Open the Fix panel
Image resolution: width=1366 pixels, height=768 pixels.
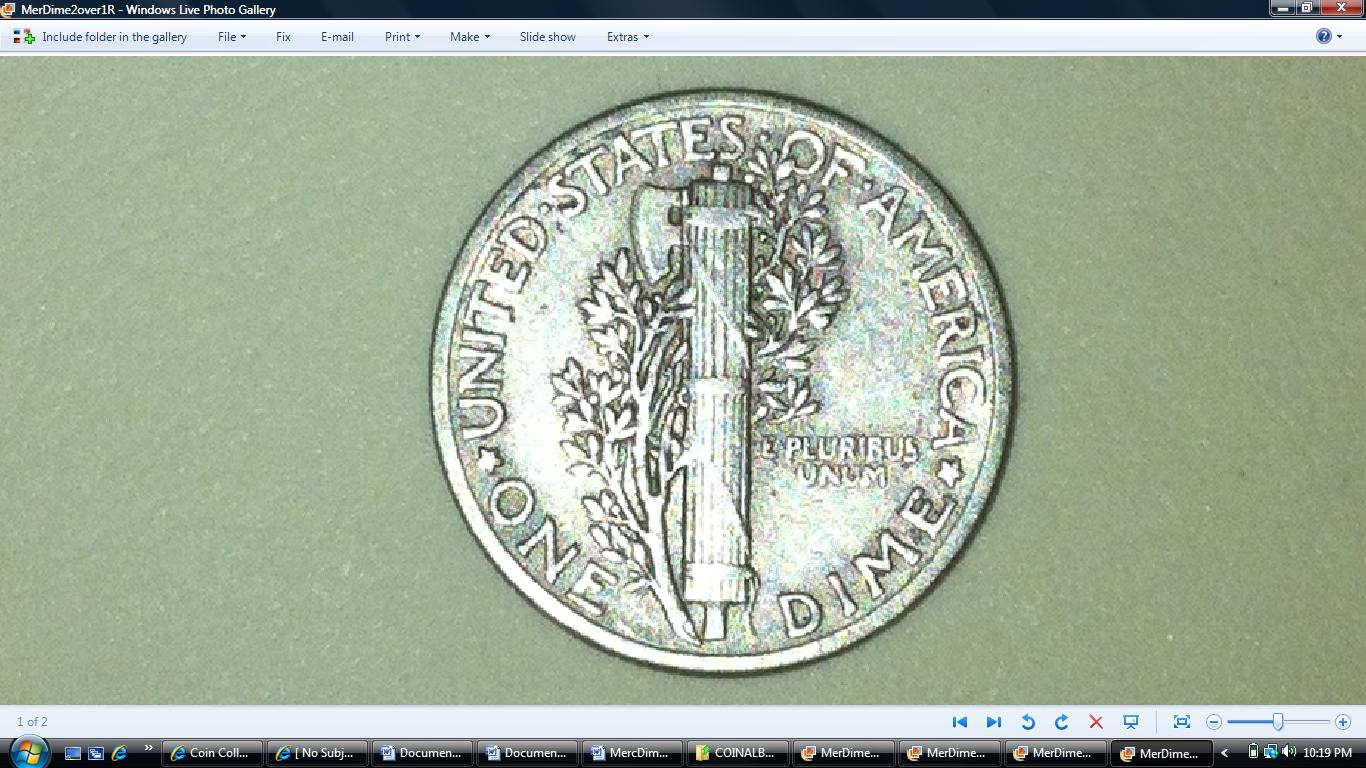[x=283, y=37]
